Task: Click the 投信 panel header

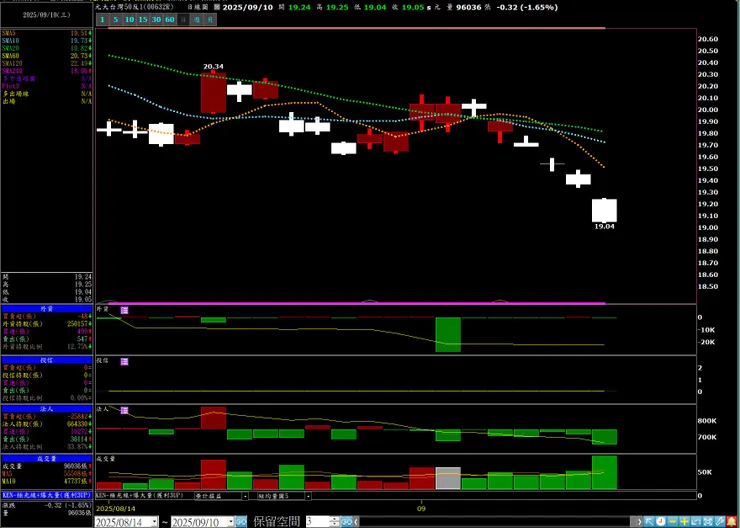Action: point(46,360)
